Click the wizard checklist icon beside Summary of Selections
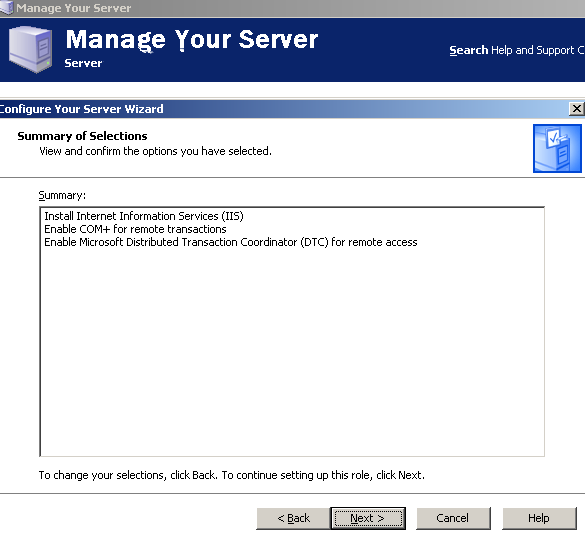585x538 pixels. (557, 148)
